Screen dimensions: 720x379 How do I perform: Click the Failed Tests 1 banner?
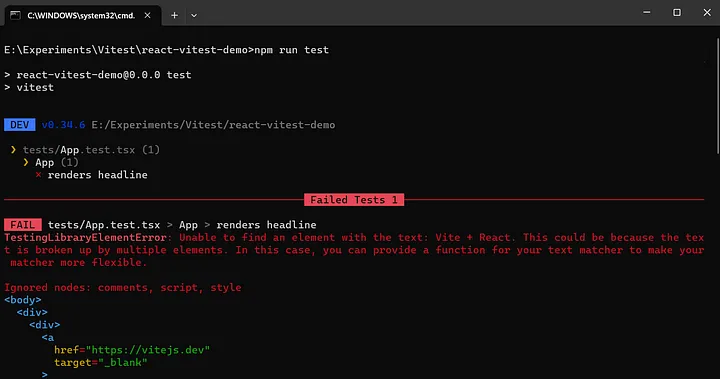[x=354, y=200]
